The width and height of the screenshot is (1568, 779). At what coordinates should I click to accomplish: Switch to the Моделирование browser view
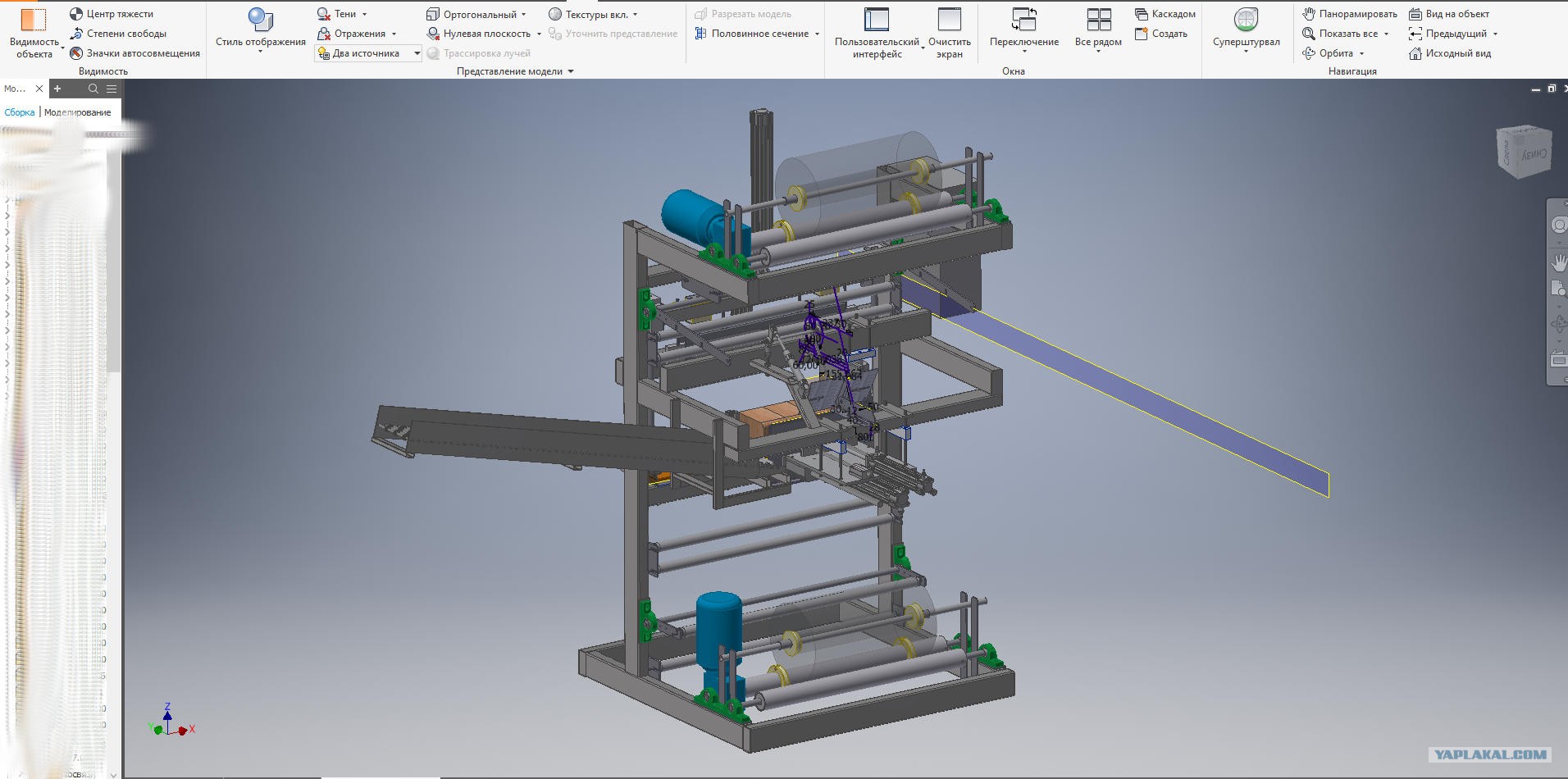coord(78,112)
